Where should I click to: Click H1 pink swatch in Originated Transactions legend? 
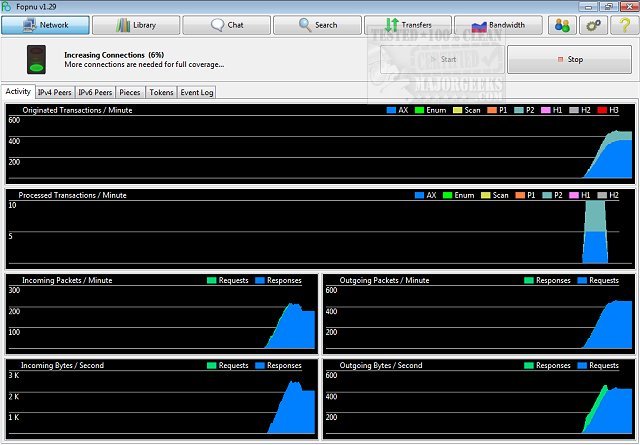point(546,110)
